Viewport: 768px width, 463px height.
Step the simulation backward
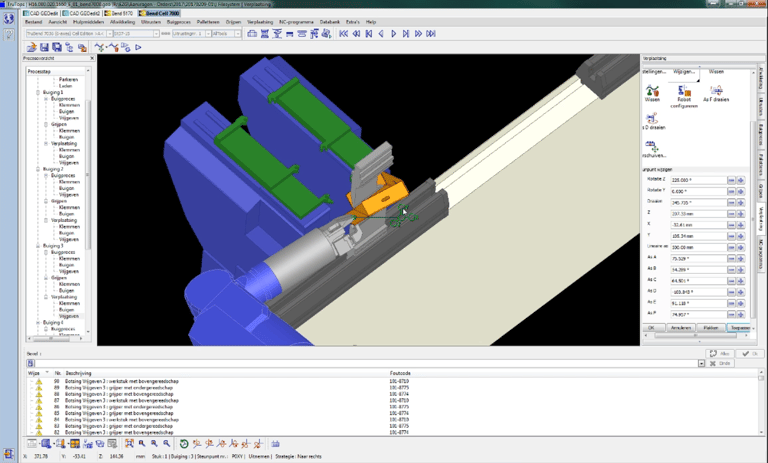pyautogui.click(x=381, y=34)
